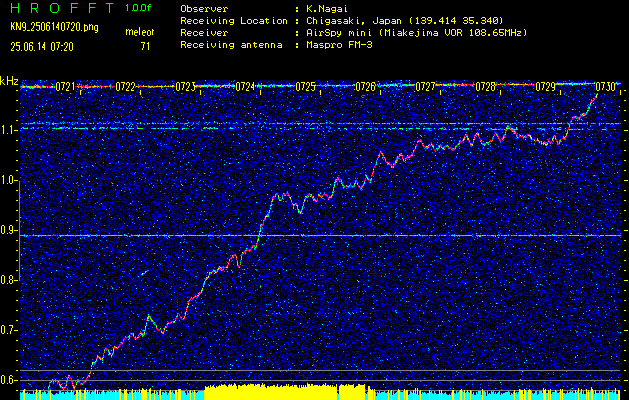
Task: Click the 'meteor' label
Action: pos(140,32)
